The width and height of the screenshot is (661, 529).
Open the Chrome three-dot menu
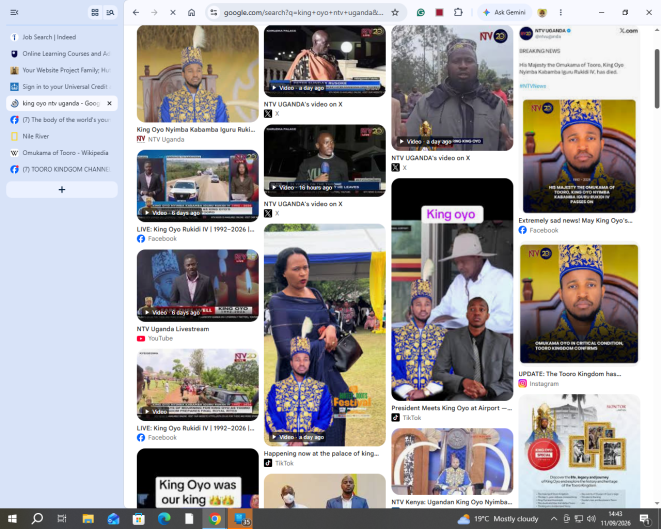(x=561, y=13)
